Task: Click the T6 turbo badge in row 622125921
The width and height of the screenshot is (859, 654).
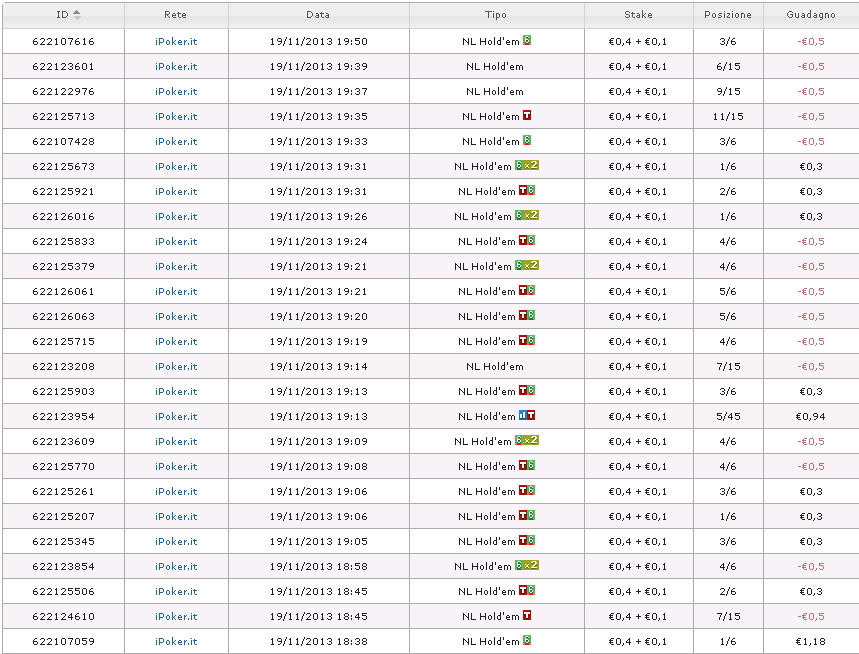Action: (x=527, y=191)
